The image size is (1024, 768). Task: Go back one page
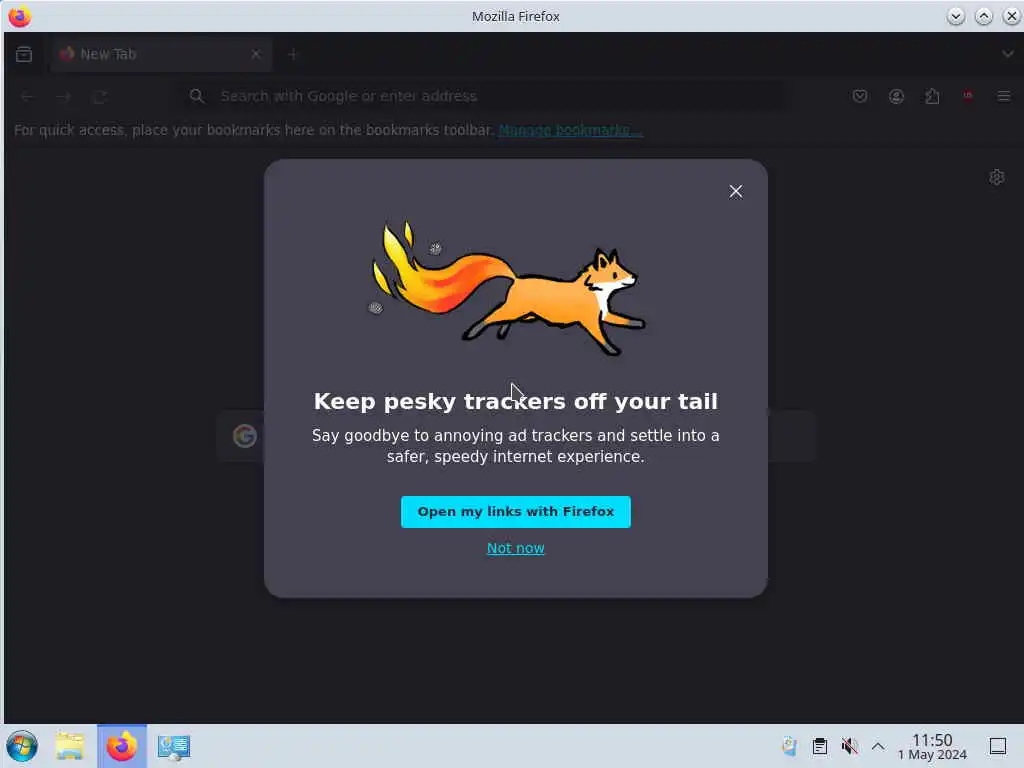click(x=27, y=97)
